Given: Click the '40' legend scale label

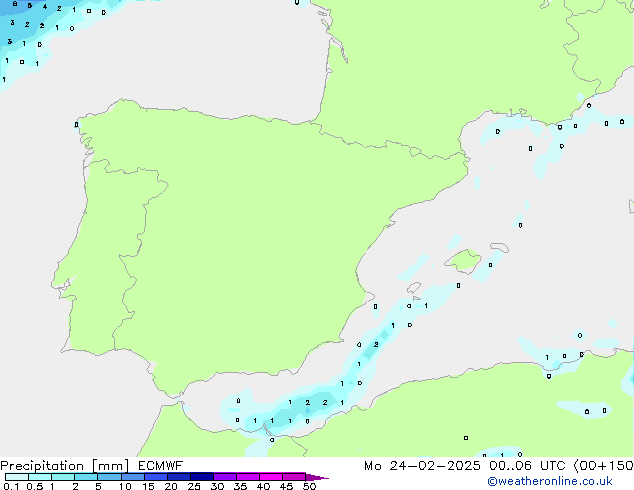Looking at the screenshot, I should [263, 486].
